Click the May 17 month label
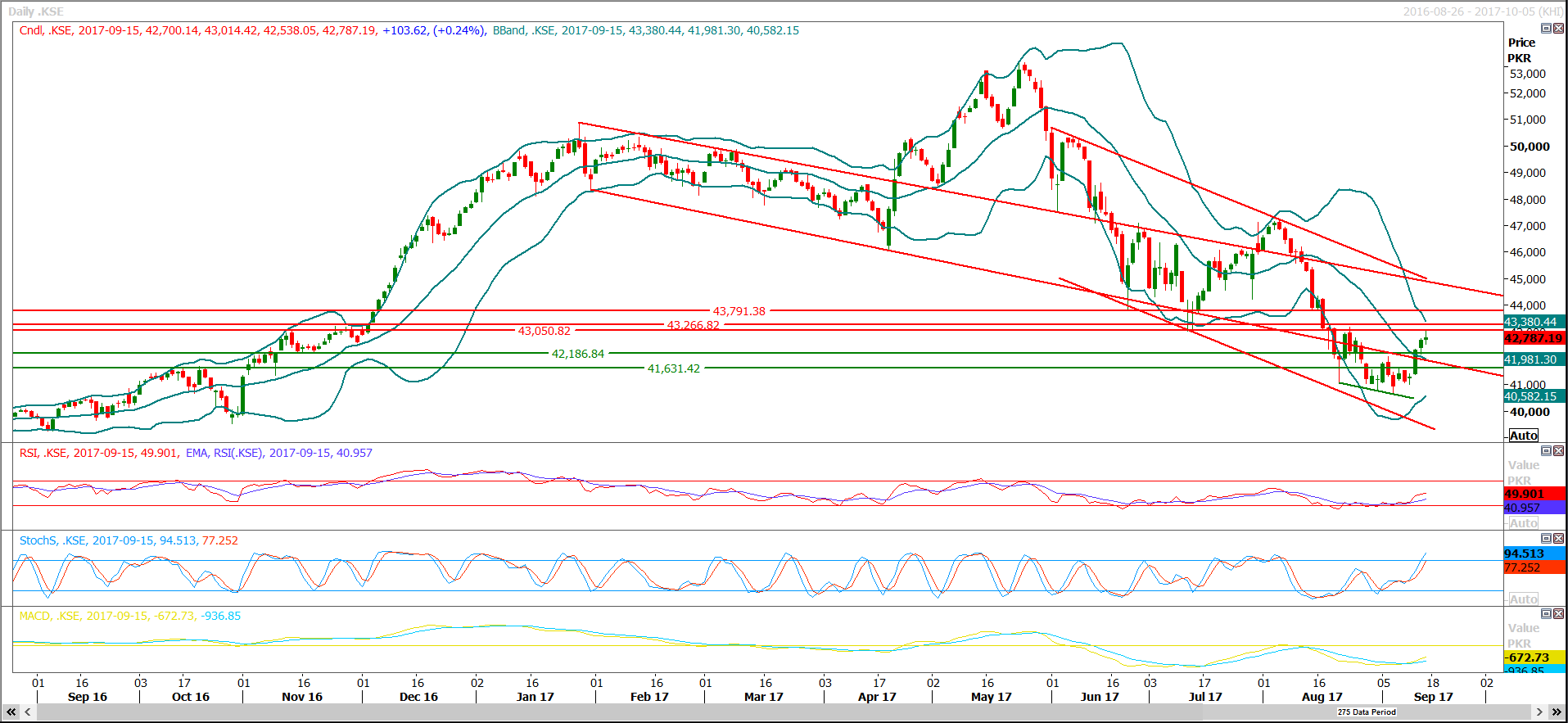This screenshot has width=1568, height=723. pos(992,697)
